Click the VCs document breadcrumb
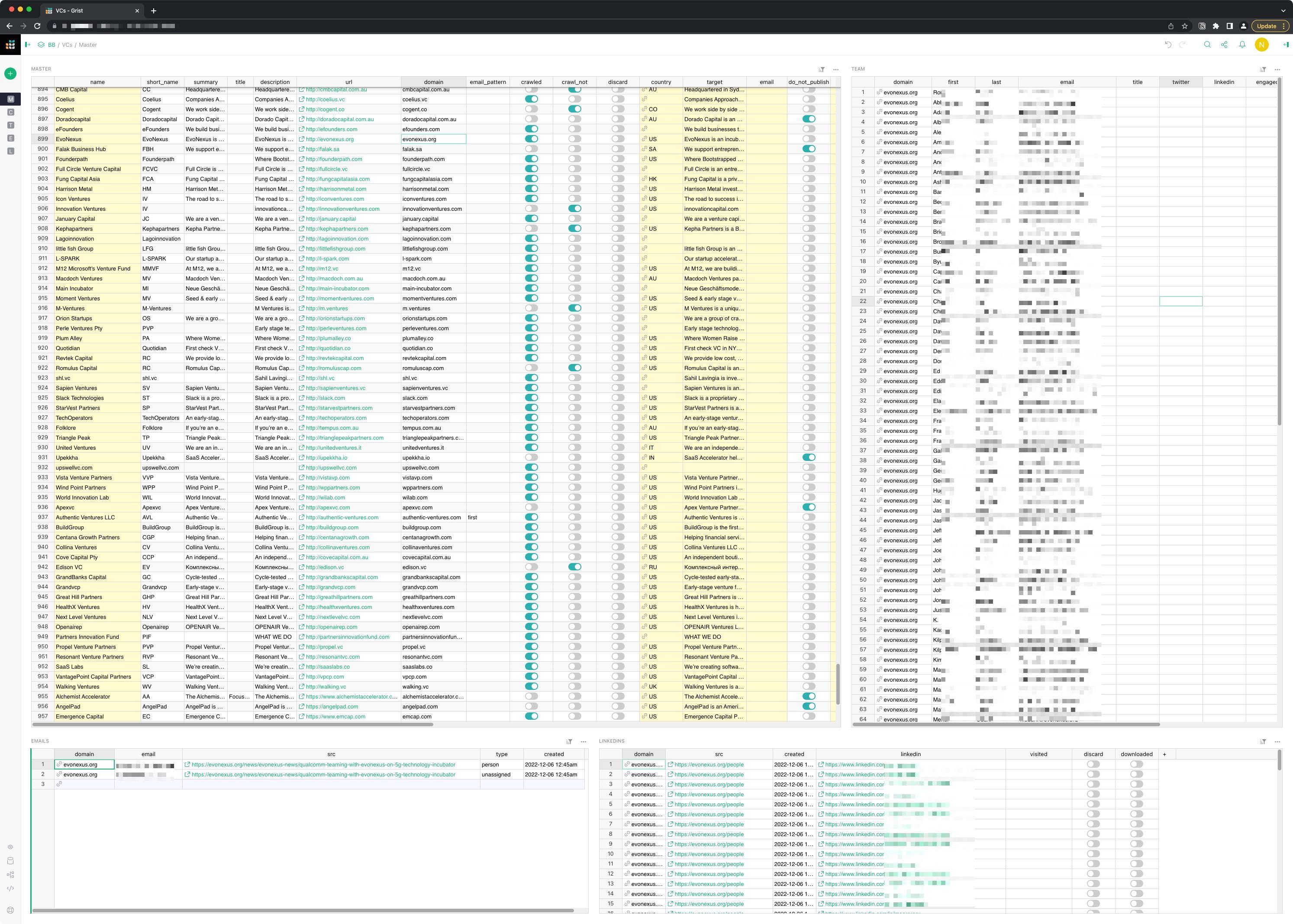The width and height of the screenshot is (1293, 924). pos(67,45)
